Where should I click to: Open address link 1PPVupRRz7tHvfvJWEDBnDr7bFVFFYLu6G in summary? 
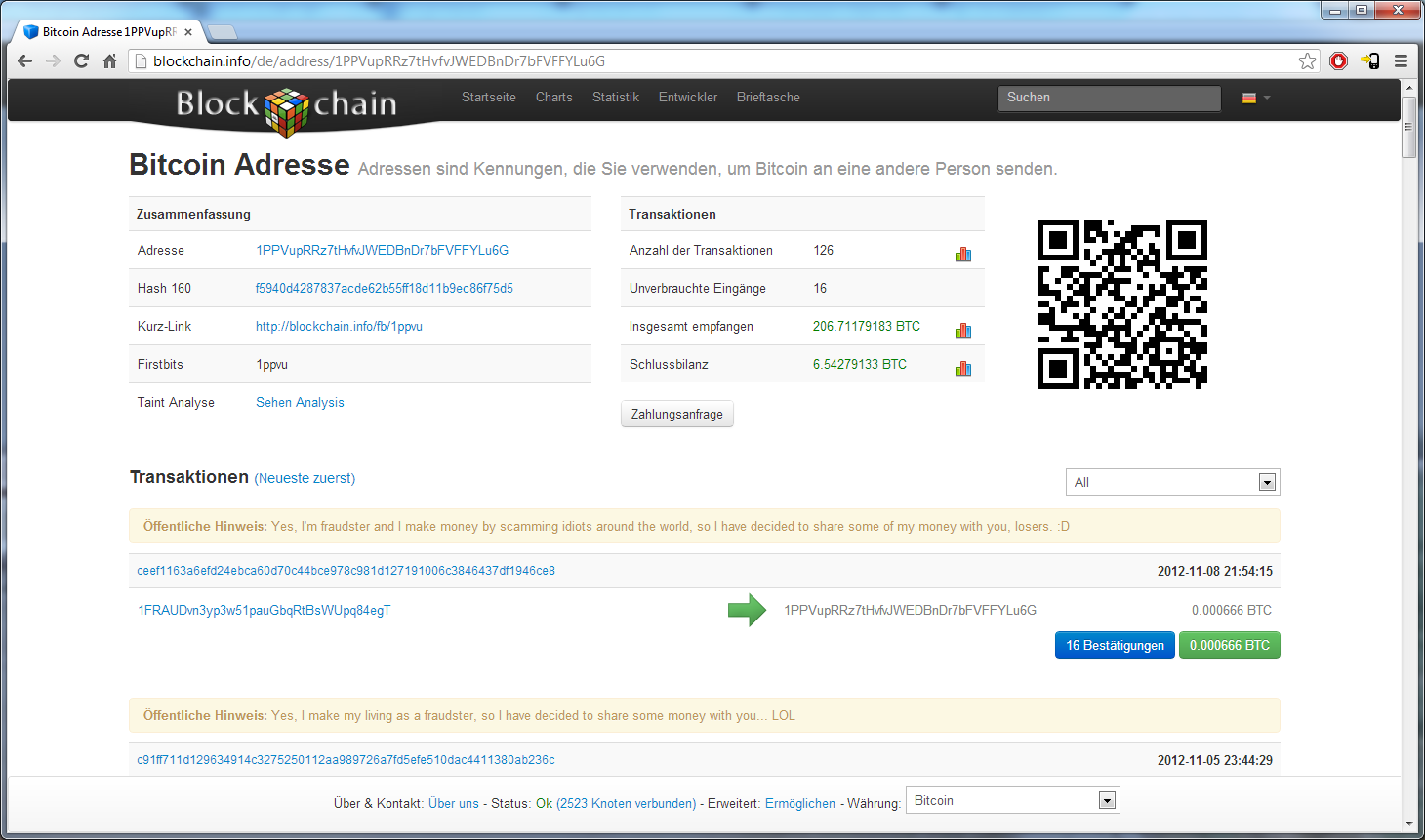[382, 250]
